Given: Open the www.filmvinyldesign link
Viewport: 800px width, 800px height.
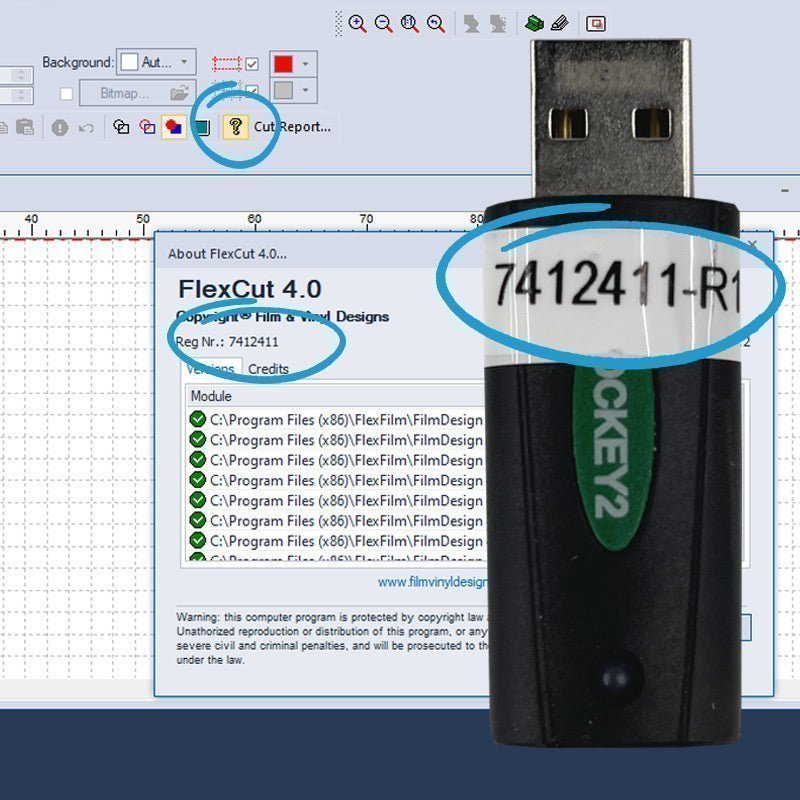Looking at the screenshot, I should [x=433, y=582].
